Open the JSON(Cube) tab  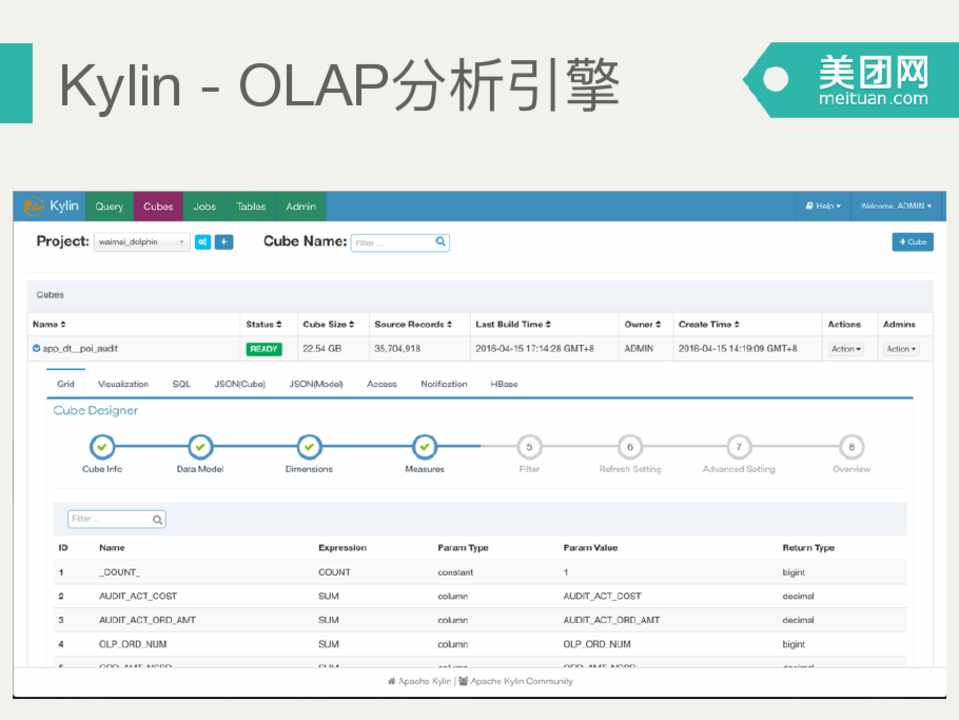[239, 384]
